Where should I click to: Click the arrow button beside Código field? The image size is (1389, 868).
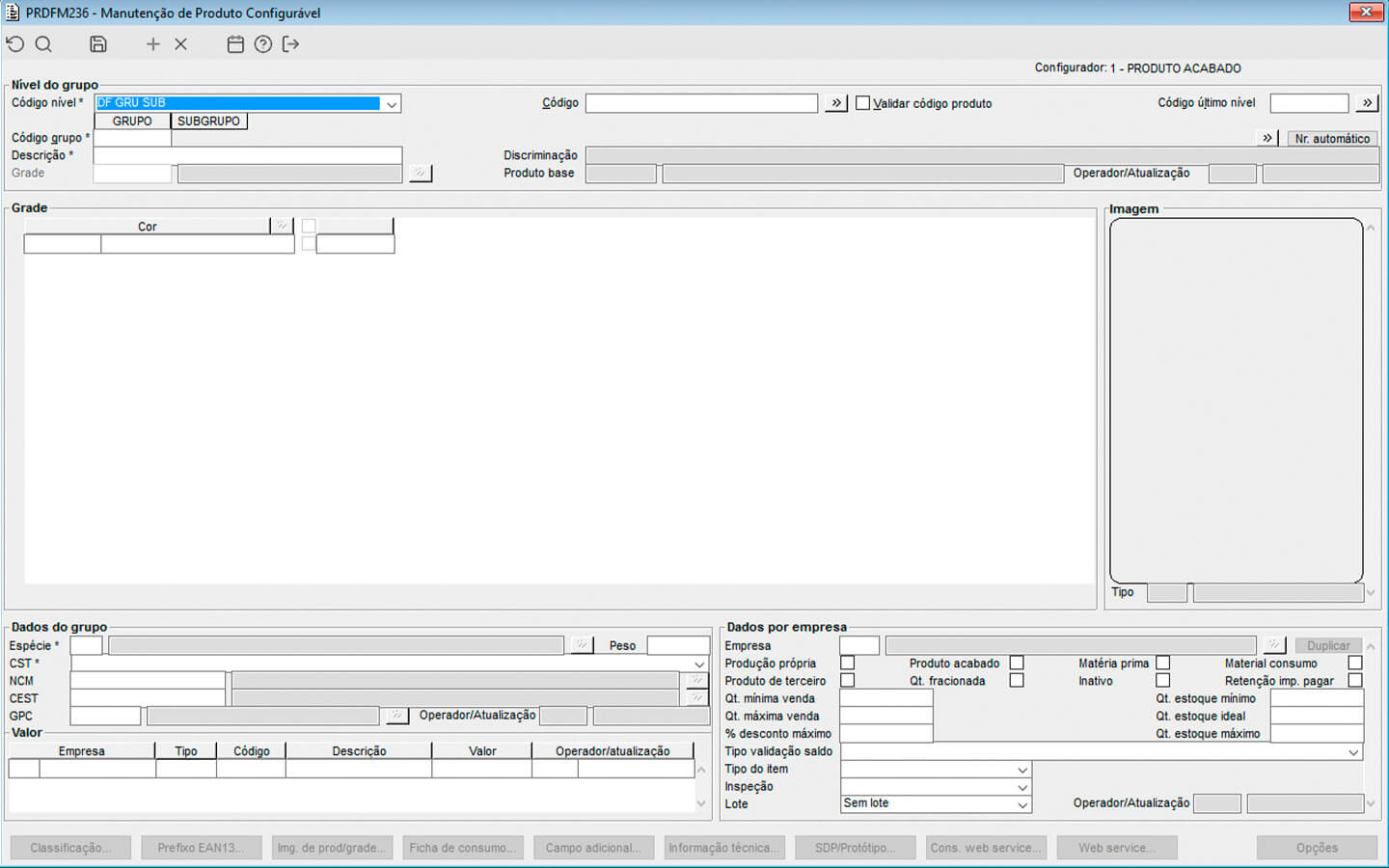coord(836,103)
